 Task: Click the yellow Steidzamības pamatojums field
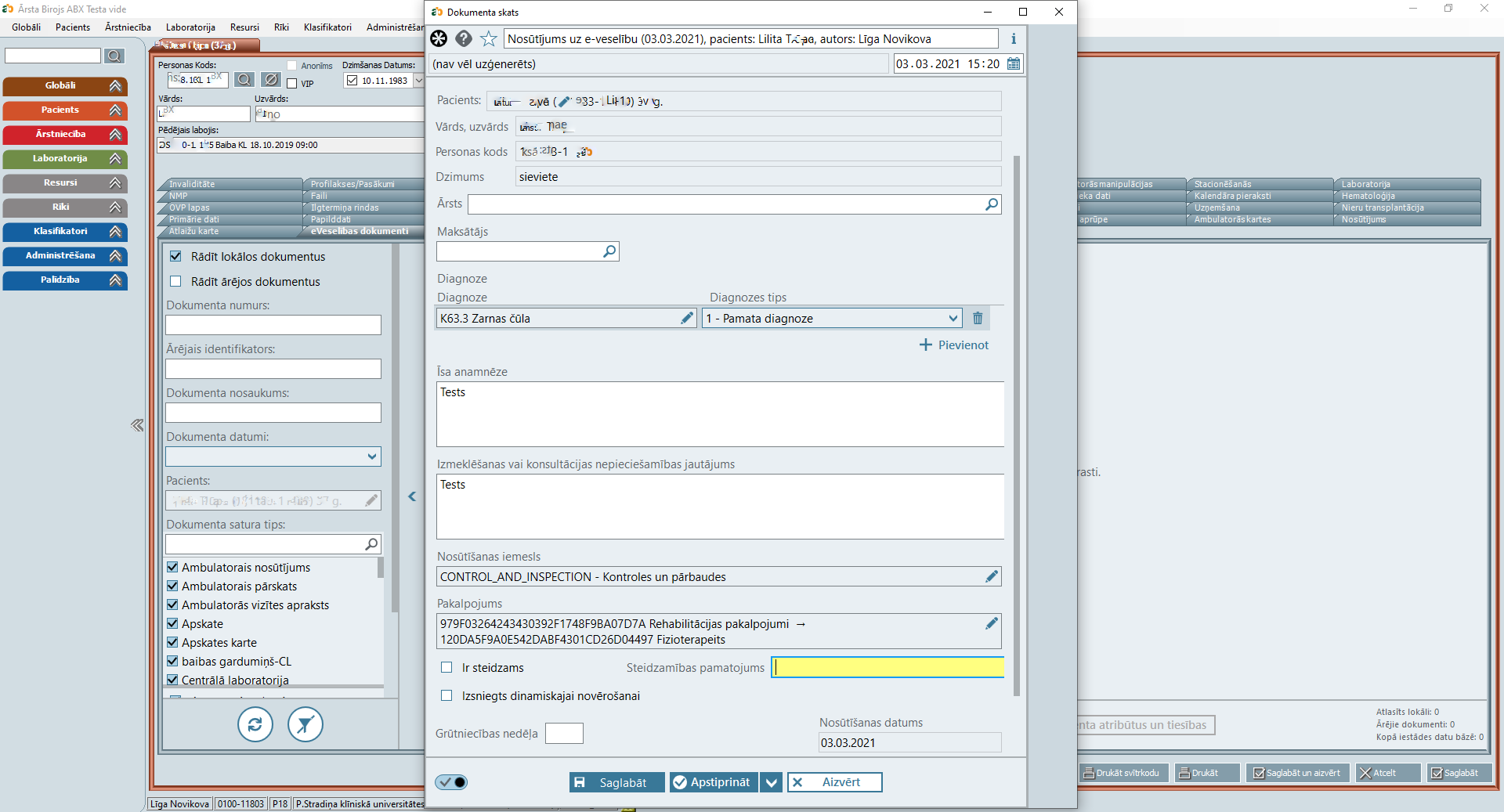pyautogui.click(x=887, y=667)
